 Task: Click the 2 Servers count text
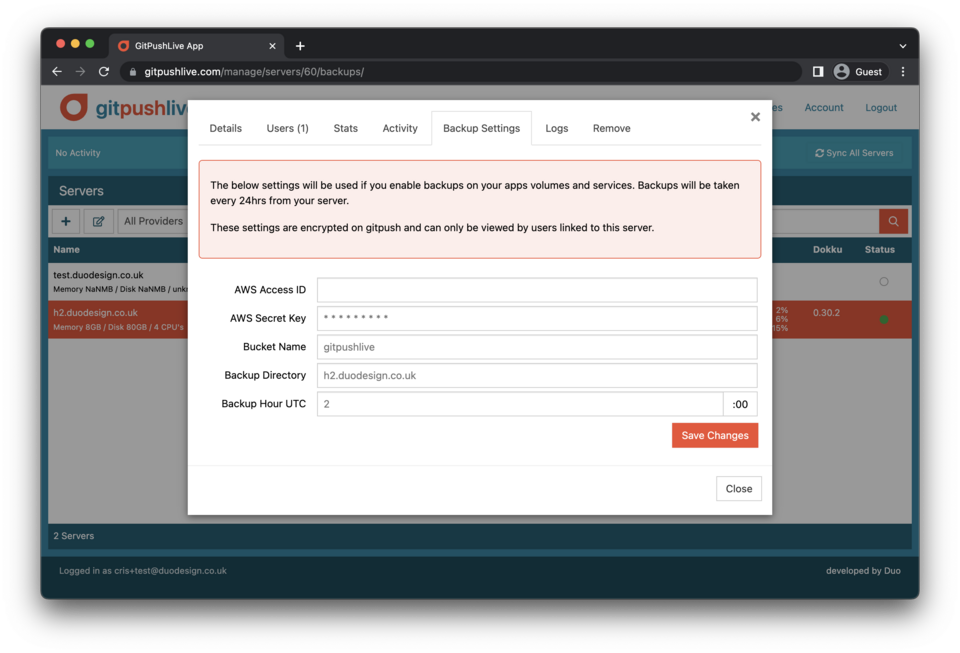[73, 535]
